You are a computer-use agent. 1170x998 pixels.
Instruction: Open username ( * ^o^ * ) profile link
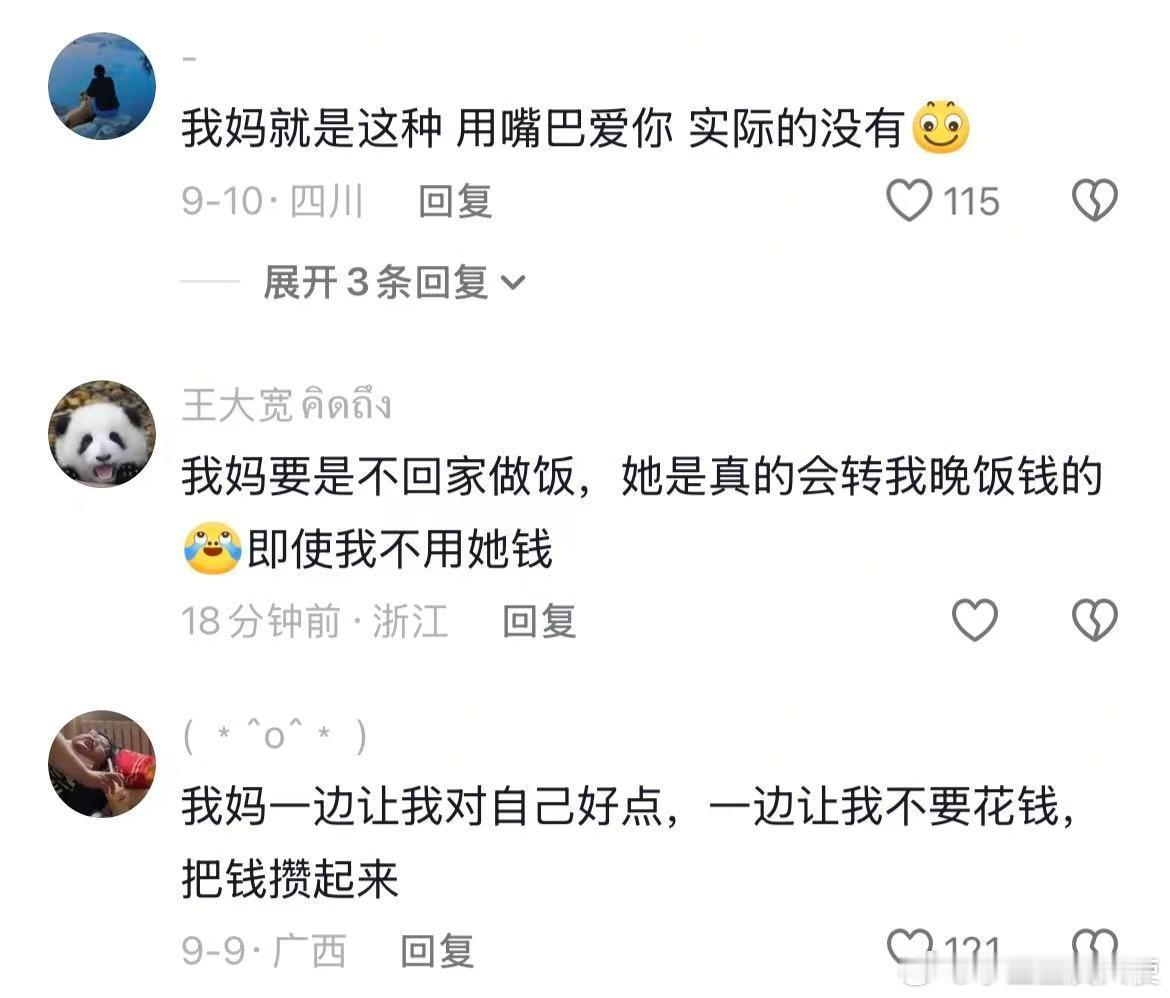pos(275,736)
